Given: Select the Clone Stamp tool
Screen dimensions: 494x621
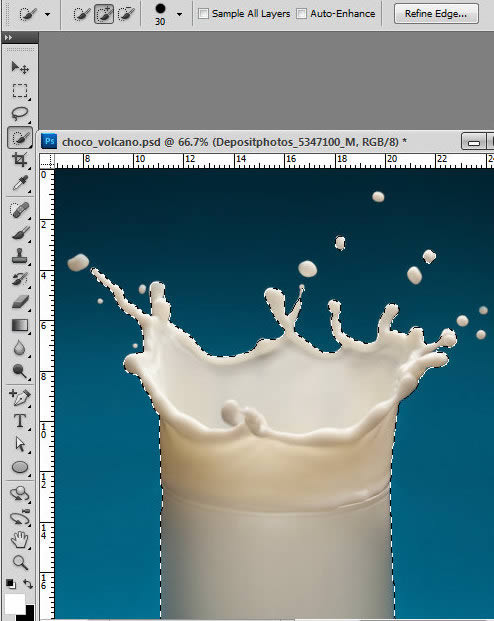Looking at the screenshot, I should click(x=20, y=256).
